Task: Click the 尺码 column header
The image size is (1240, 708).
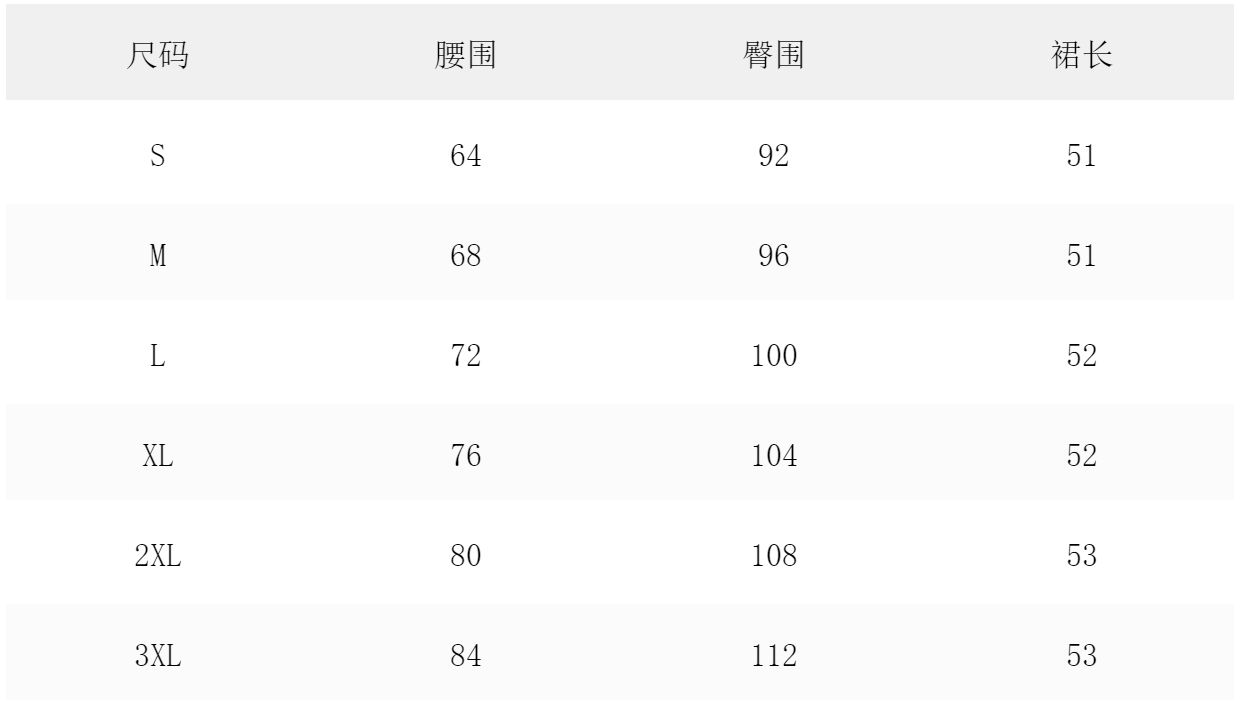Action: point(158,57)
